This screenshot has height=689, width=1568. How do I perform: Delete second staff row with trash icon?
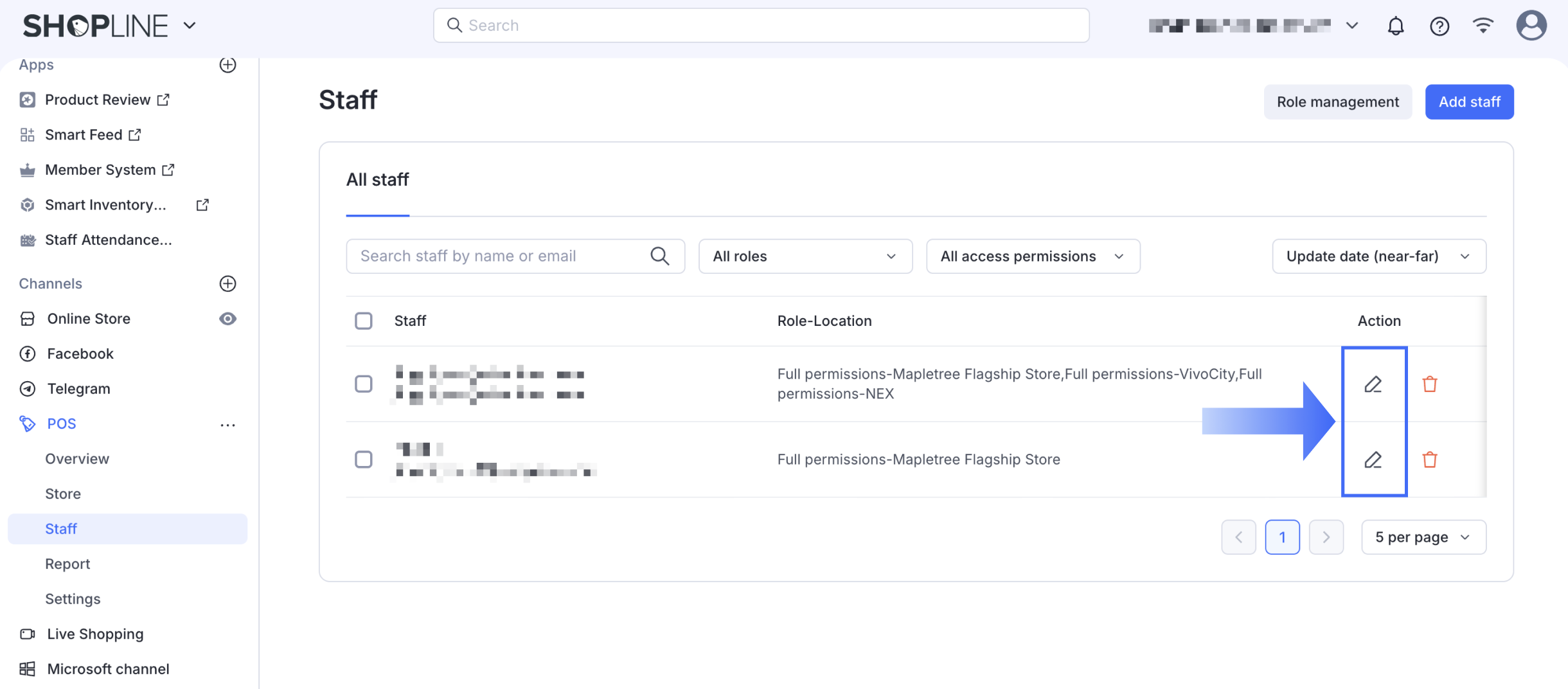point(1429,460)
